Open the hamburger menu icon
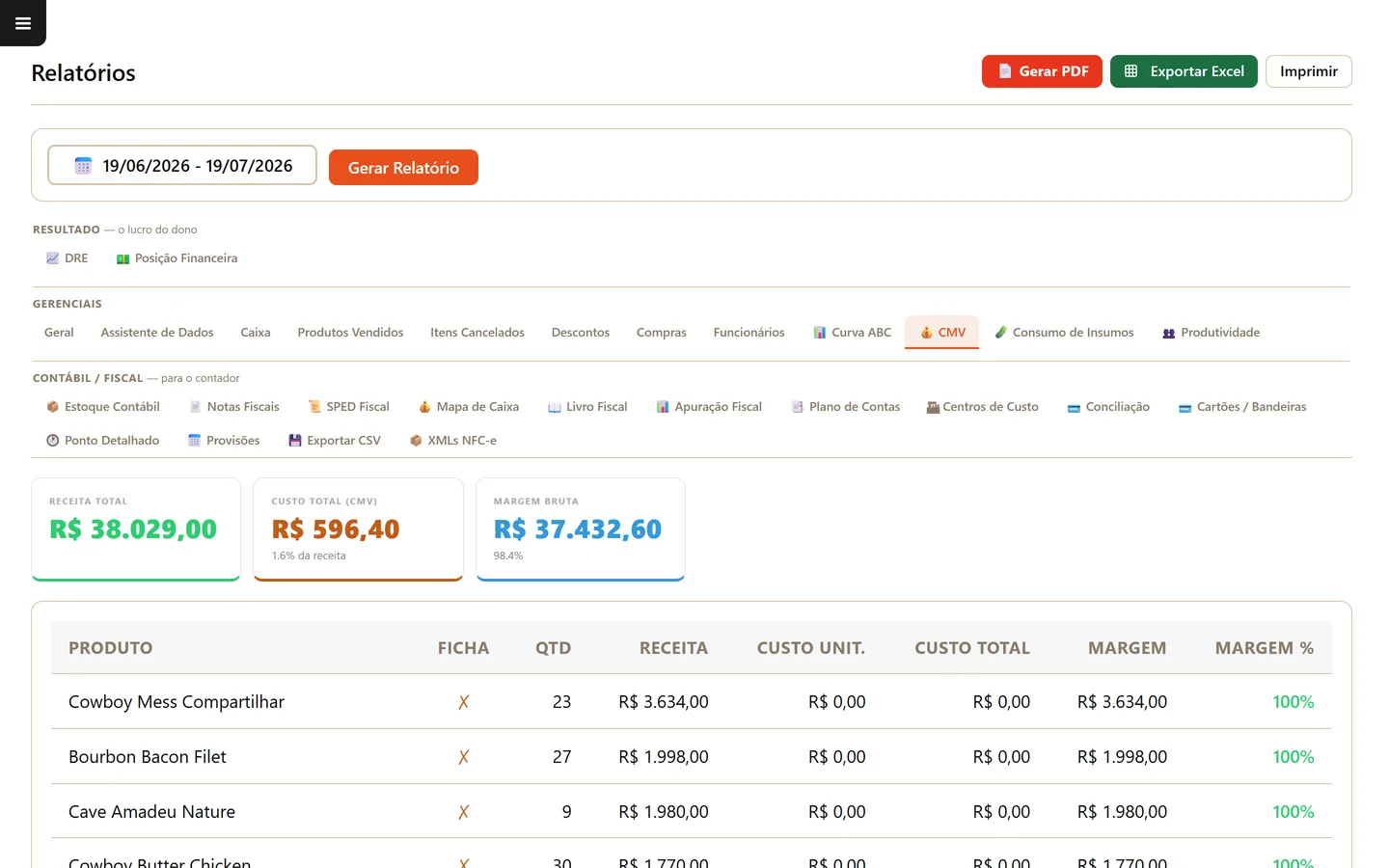 point(23,23)
